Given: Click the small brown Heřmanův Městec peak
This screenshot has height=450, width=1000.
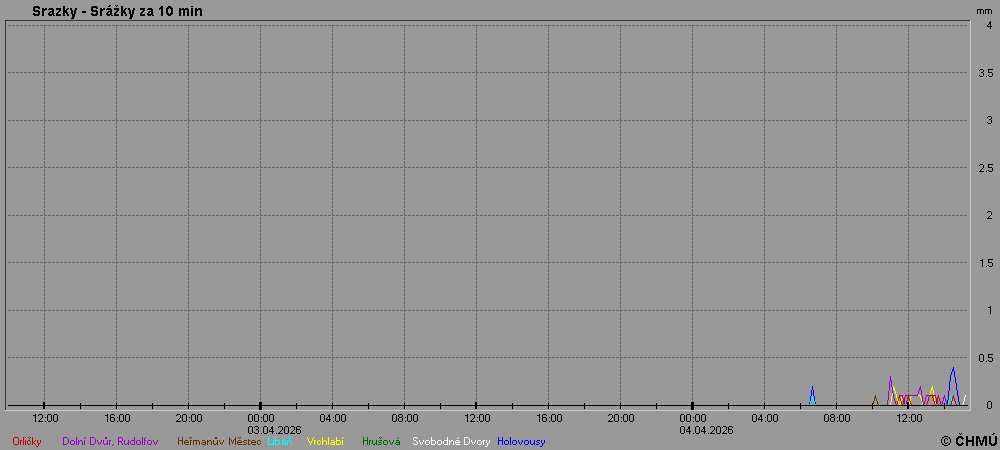Looking at the screenshot, I should [875, 396].
